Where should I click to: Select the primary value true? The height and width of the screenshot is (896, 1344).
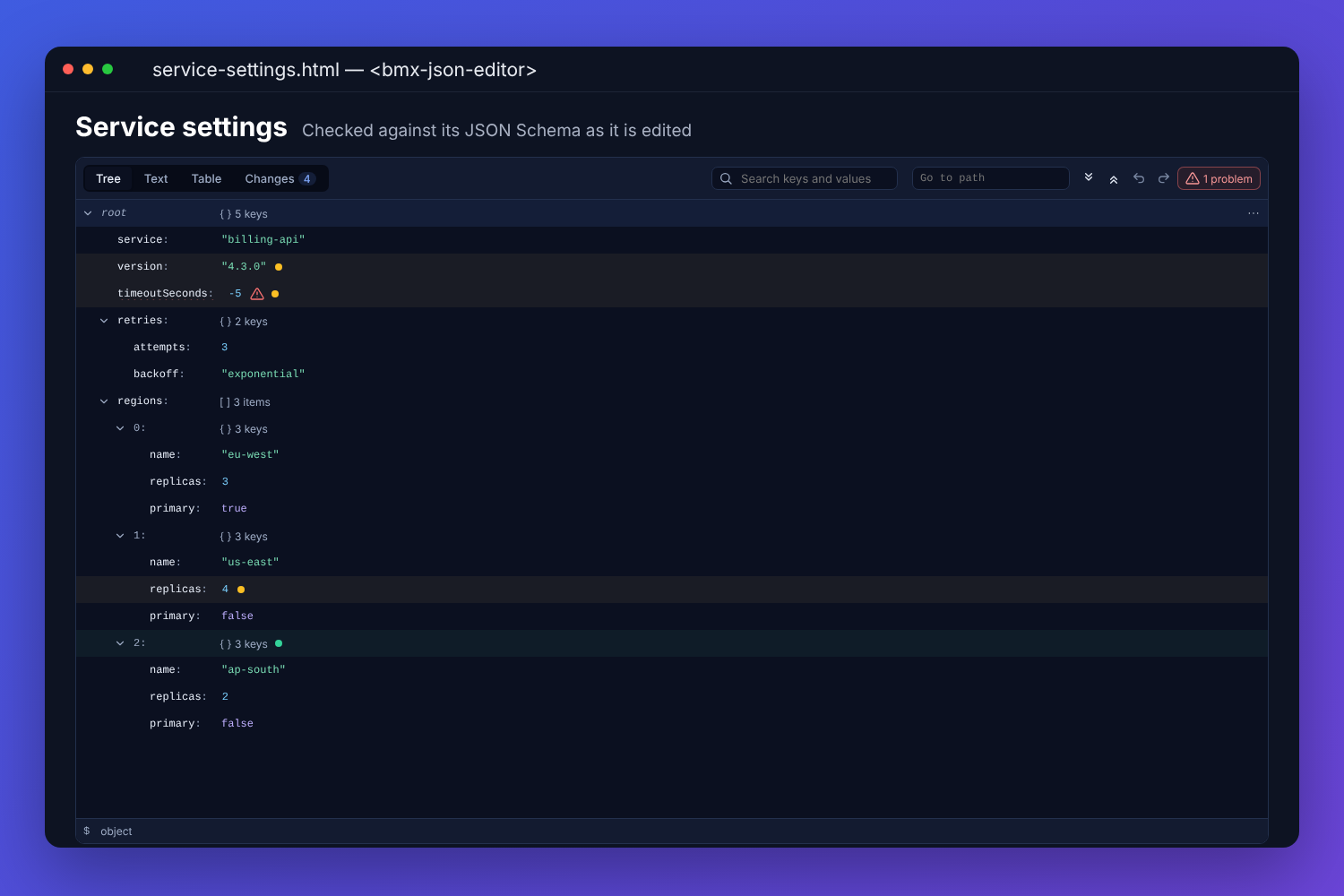(234, 509)
